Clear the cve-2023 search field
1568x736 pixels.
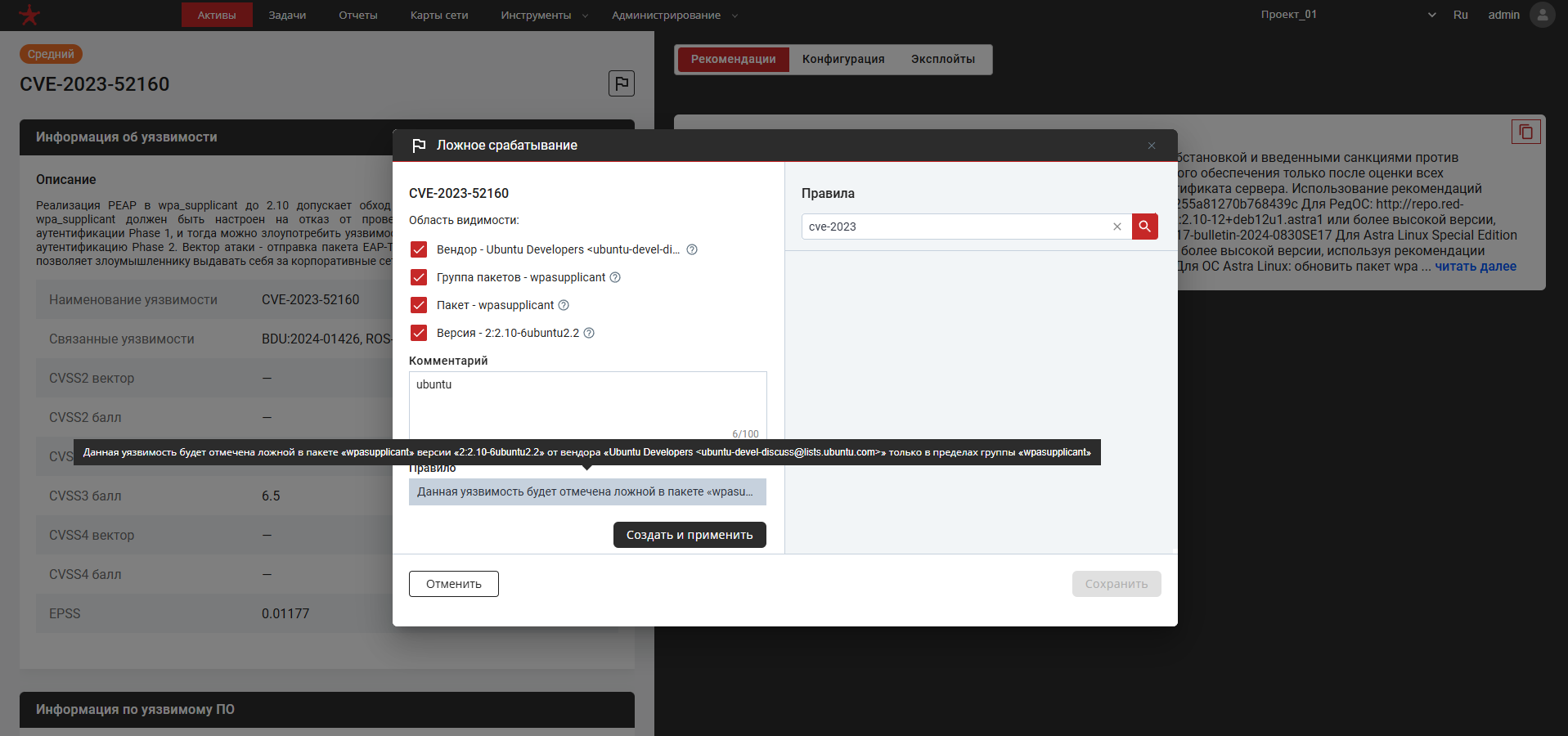(x=1116, y=227)
